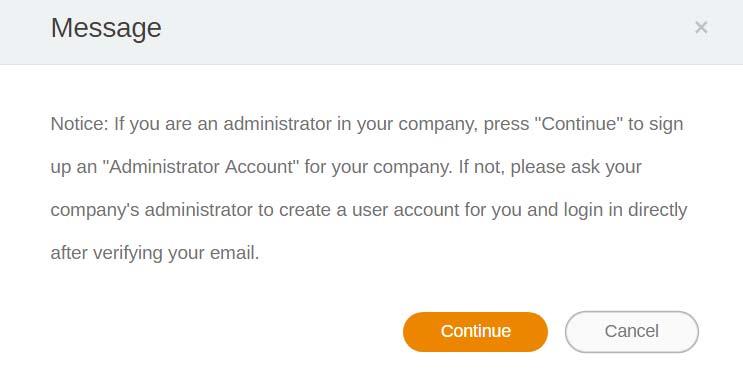Click "after verifying your email." line

point(155,253)
